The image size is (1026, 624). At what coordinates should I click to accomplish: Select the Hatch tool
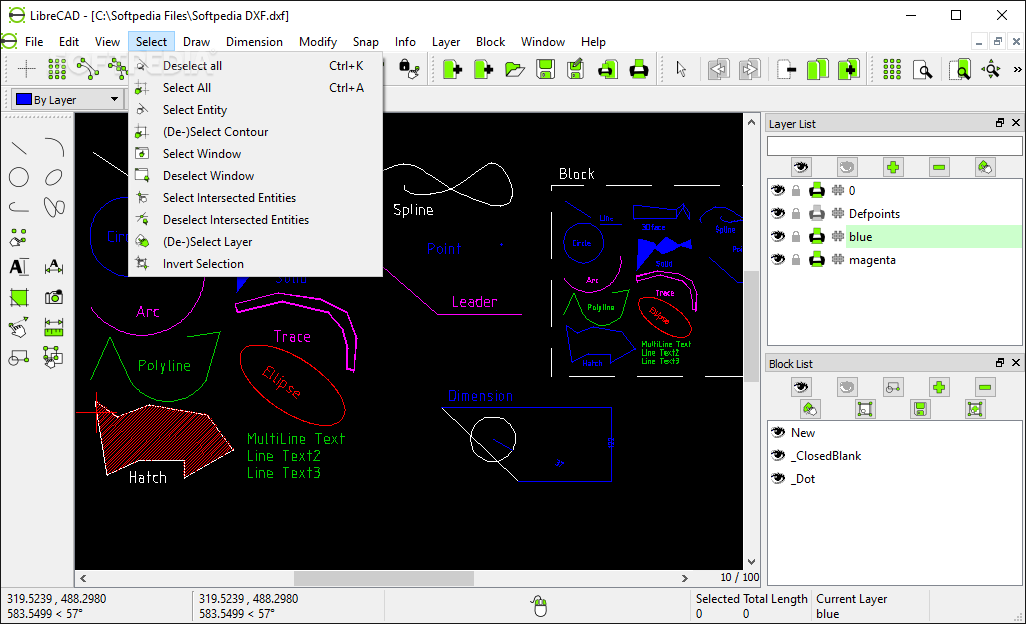pos(19,297)
